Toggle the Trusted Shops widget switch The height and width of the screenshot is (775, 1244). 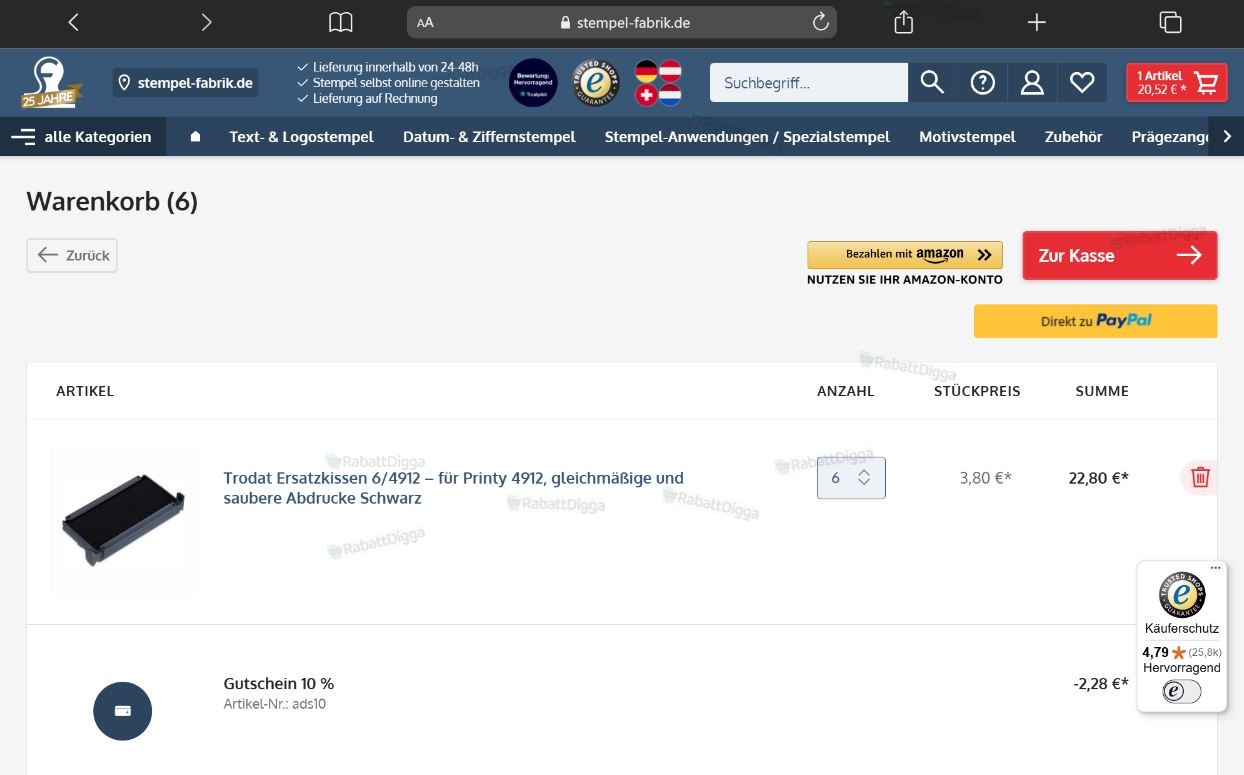(1182, 692)
